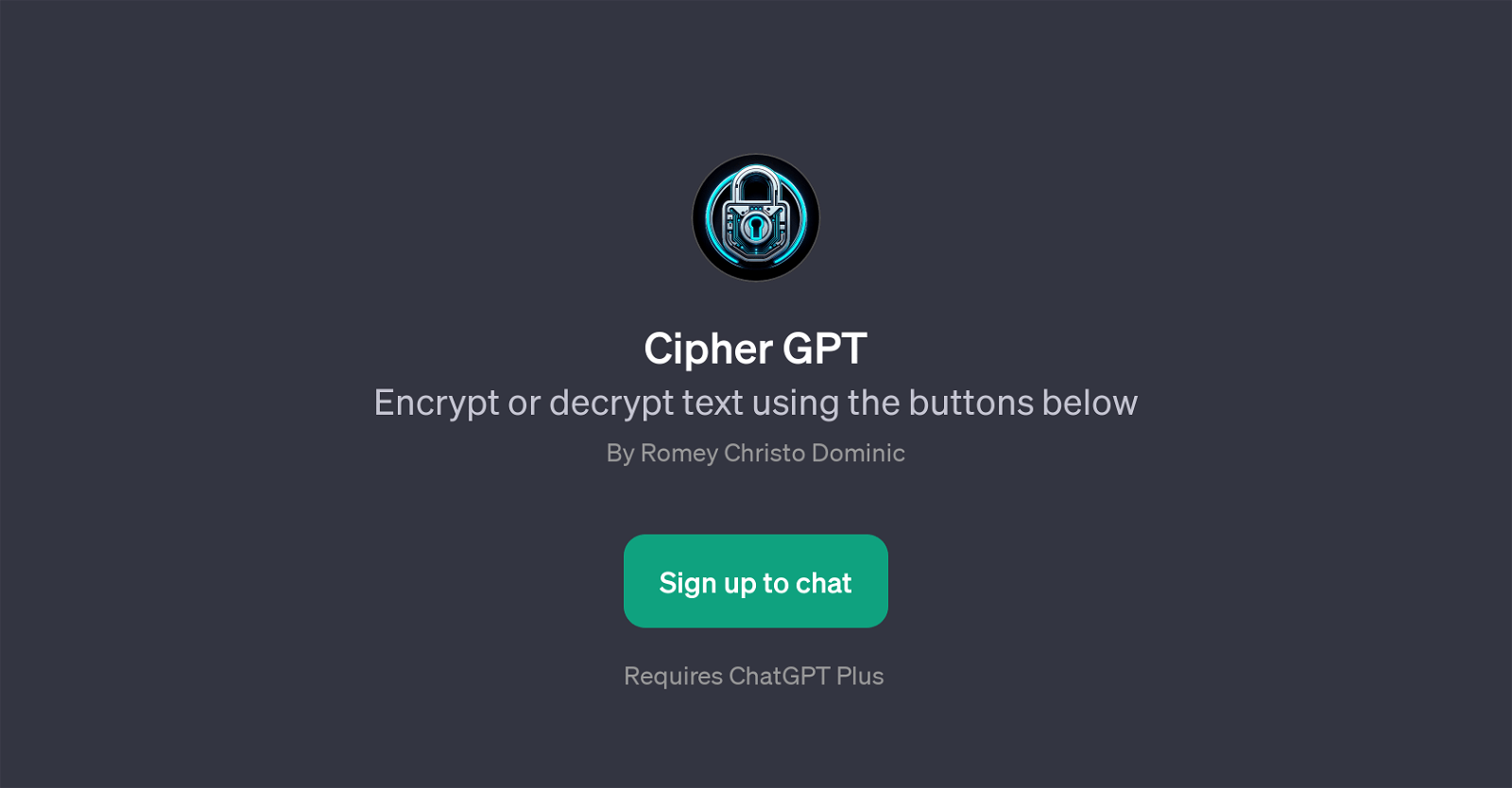This screenshot has height=788, width=1512.
Task: Select the padlock shackle in the logo
Action: pos(756,184)
